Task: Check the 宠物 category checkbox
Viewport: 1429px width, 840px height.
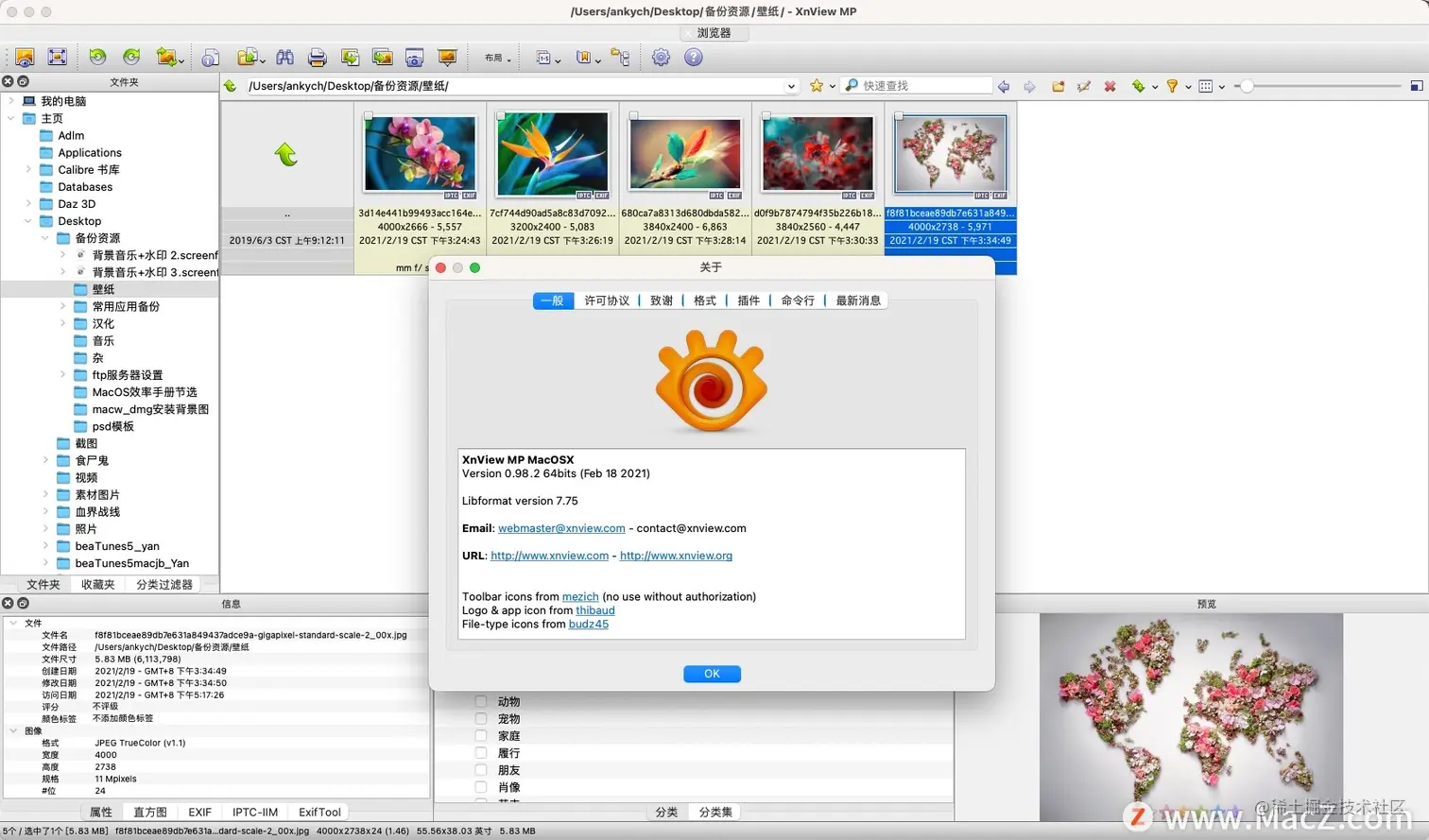Action: 481,719
